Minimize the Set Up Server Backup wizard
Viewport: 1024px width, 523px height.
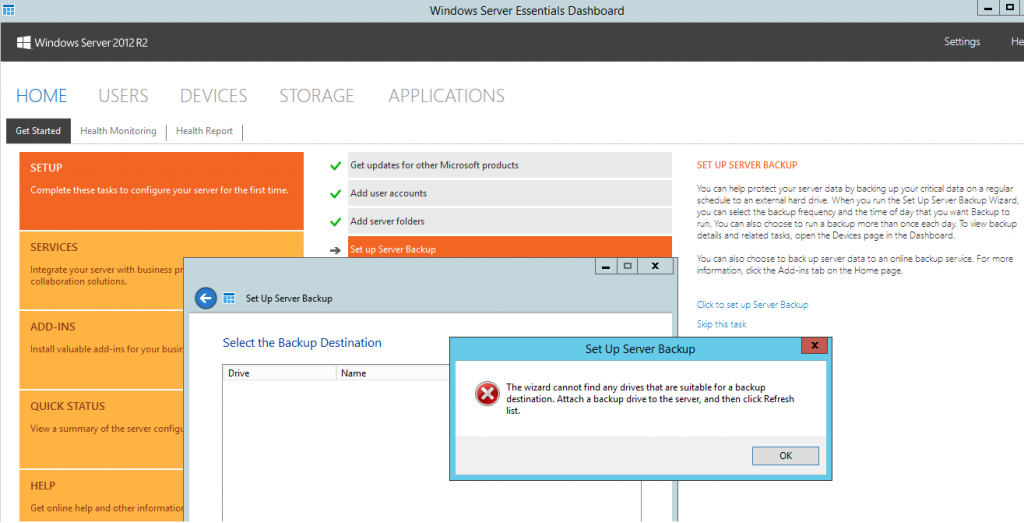pos(606,266)
